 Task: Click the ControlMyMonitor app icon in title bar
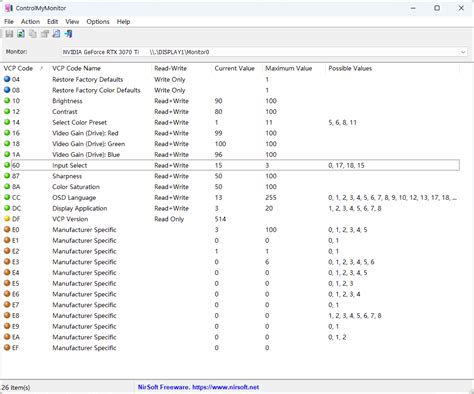click(x=8, y=8)
